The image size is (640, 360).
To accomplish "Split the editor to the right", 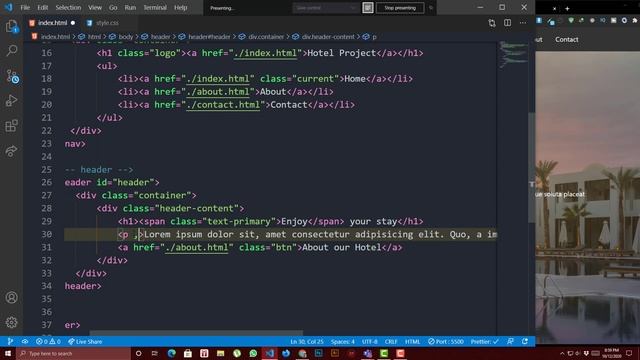I will [507, 23].
